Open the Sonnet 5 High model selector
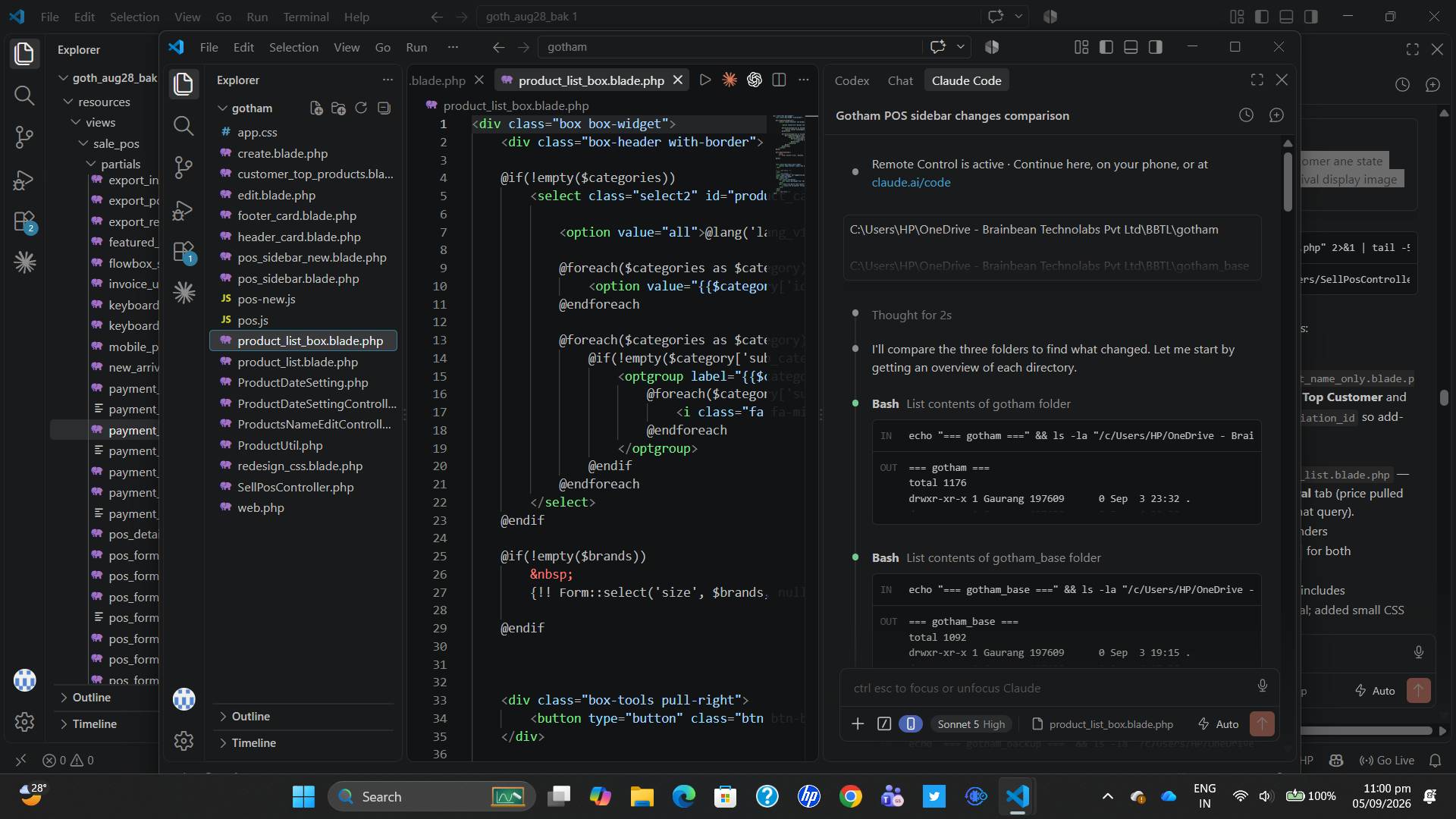This screenshot has height=819, width=1456. coord(971,724)
